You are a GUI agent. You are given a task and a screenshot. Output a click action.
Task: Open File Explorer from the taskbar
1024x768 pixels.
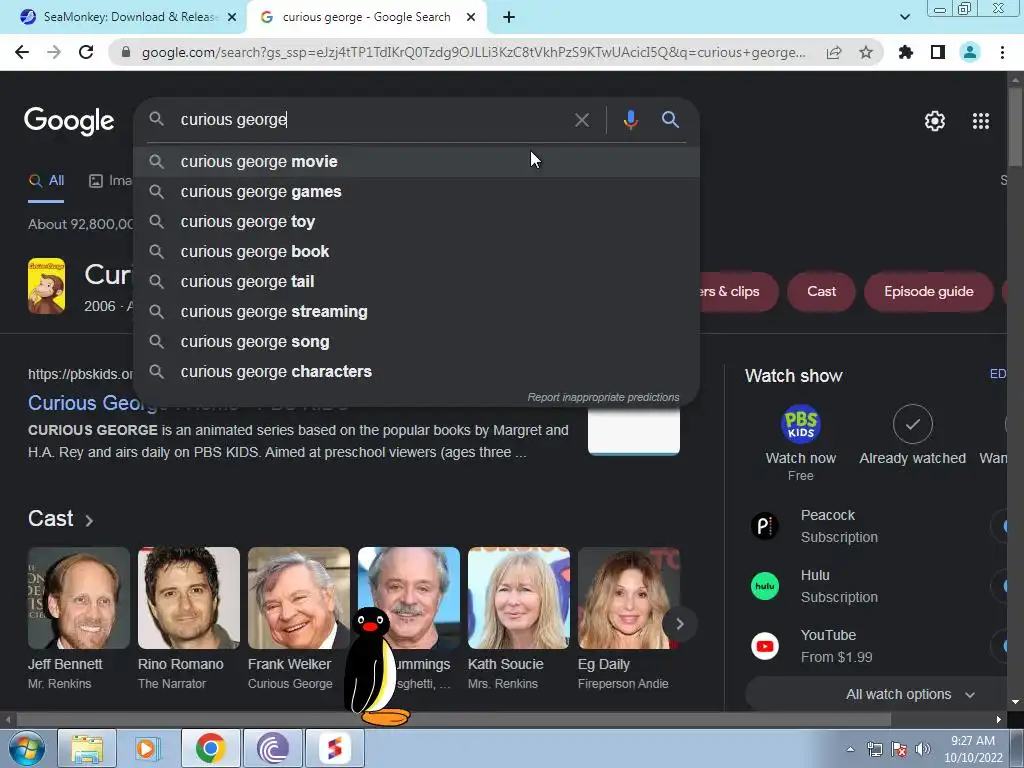[87, 748]
